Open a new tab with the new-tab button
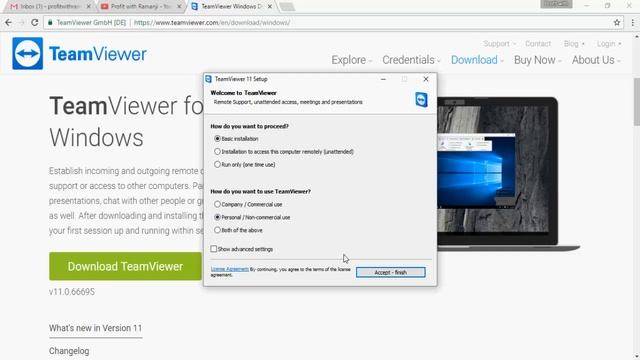Screen dimensions: 640x360 tap(287, 7)
